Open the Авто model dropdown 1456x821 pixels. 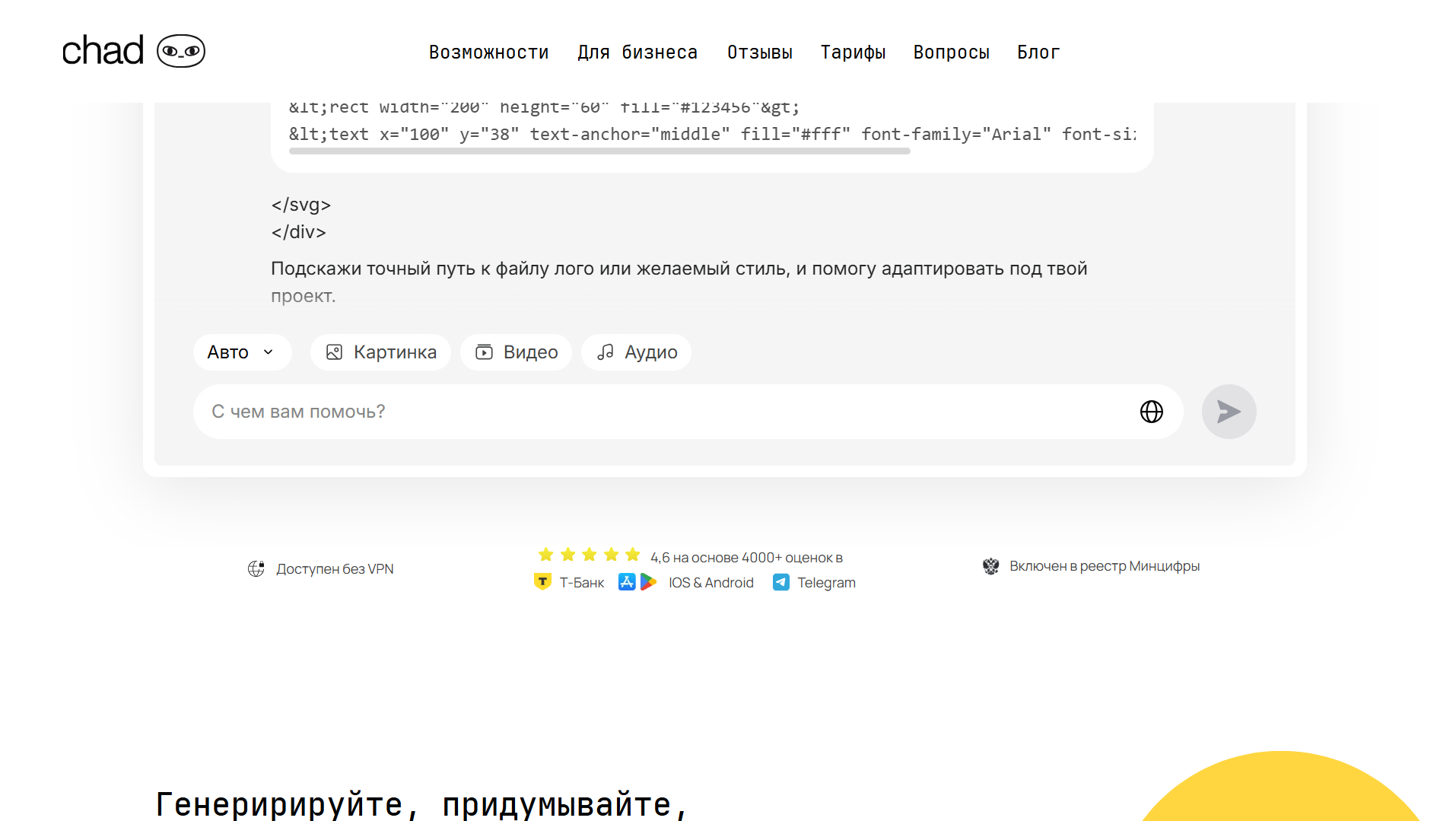tap(242, 352)
